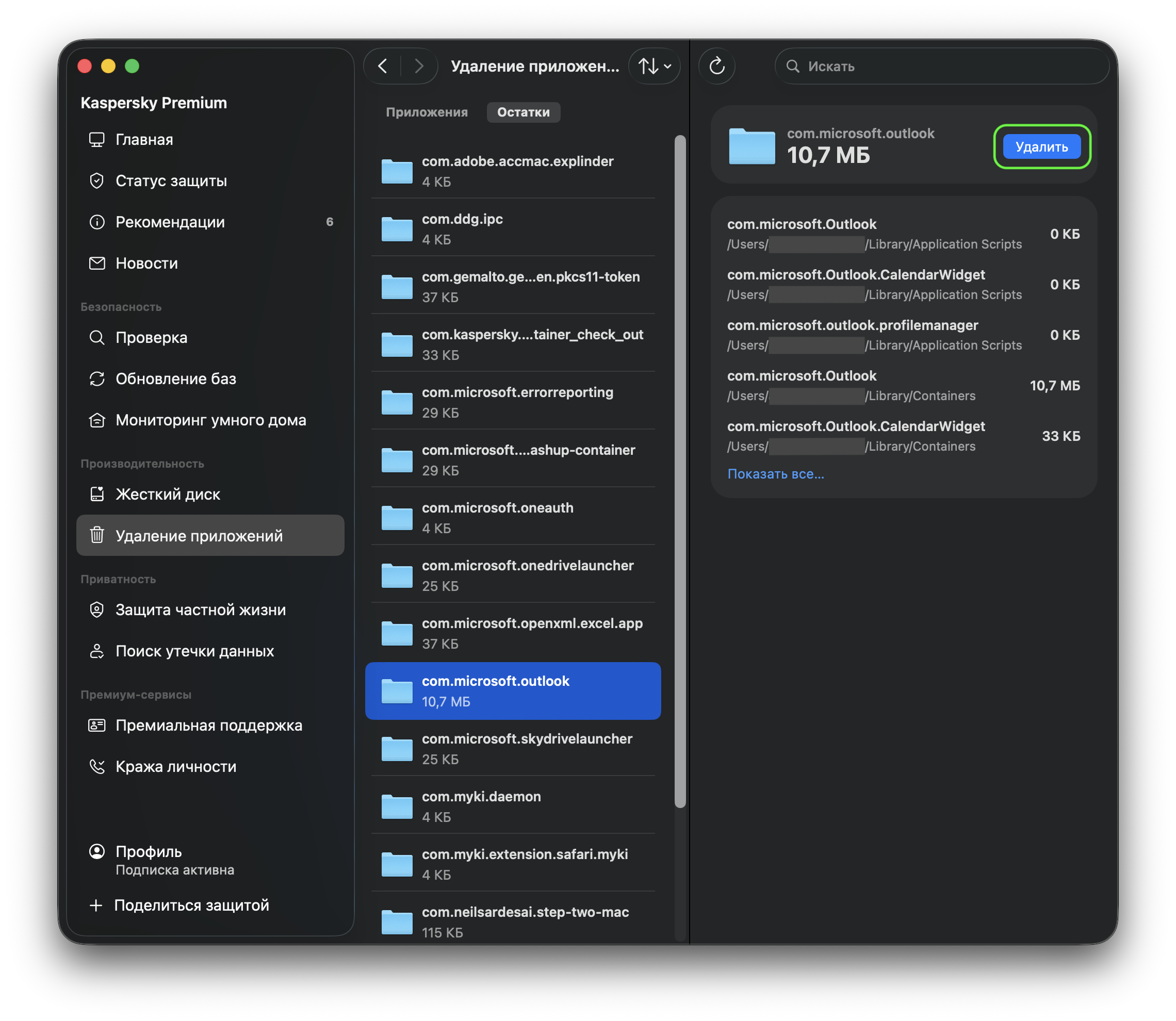Open Рекомендации badge showing 6
The width and height of the screenshot is (1176, 1021).
coord(329,222)
